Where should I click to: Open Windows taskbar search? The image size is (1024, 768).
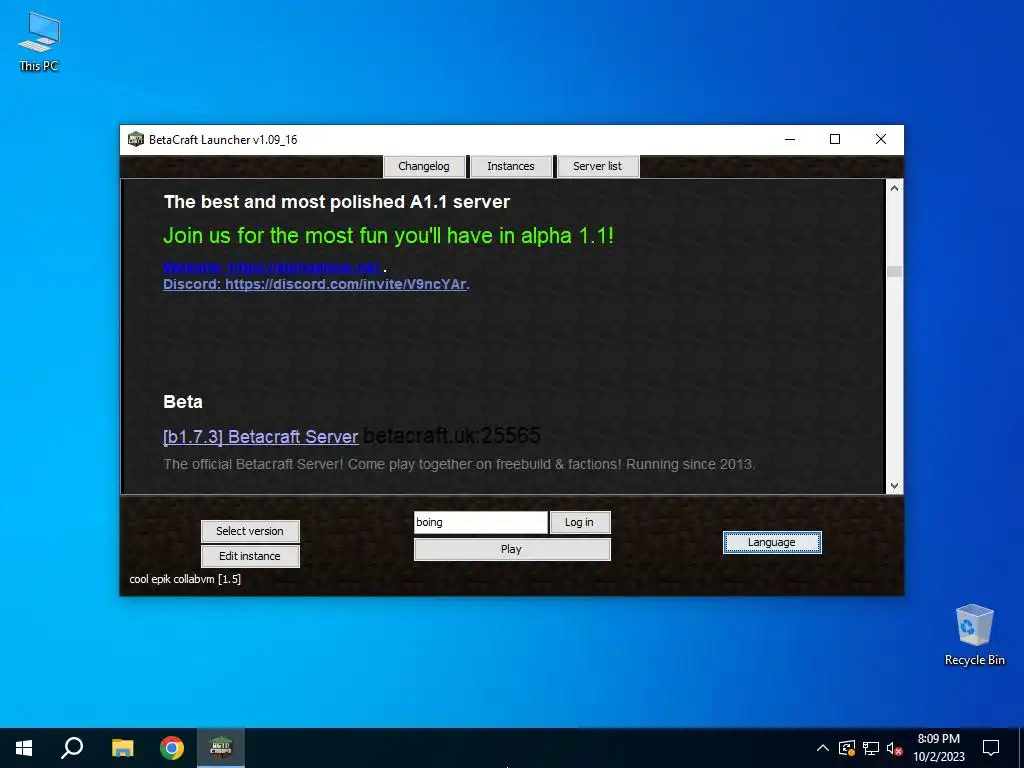click(72, 748)
